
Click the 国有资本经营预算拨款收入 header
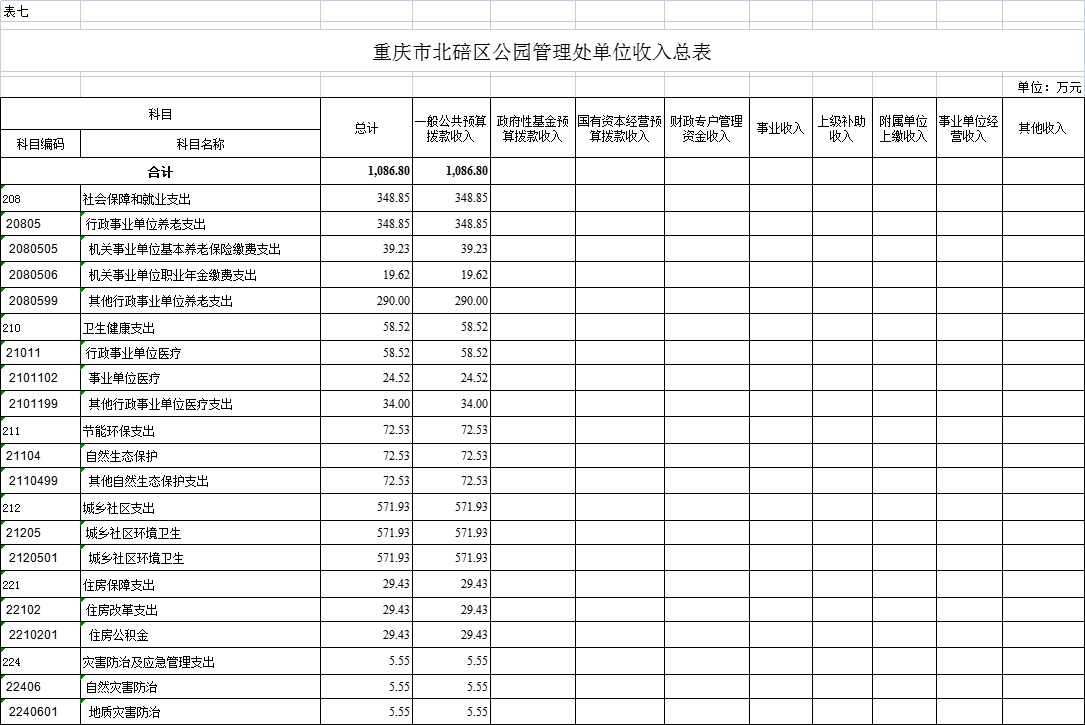click(x=620, y=129)
